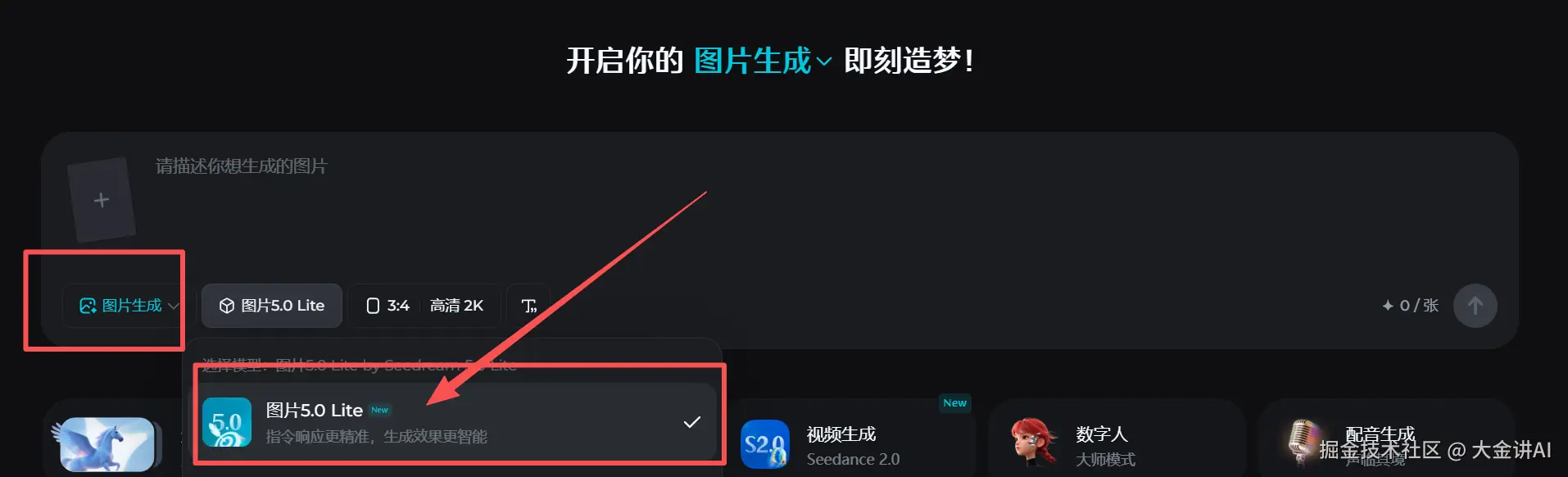
Task: Click the checkmark on 图片5.0 Lite option
Action: coord(692,422)
